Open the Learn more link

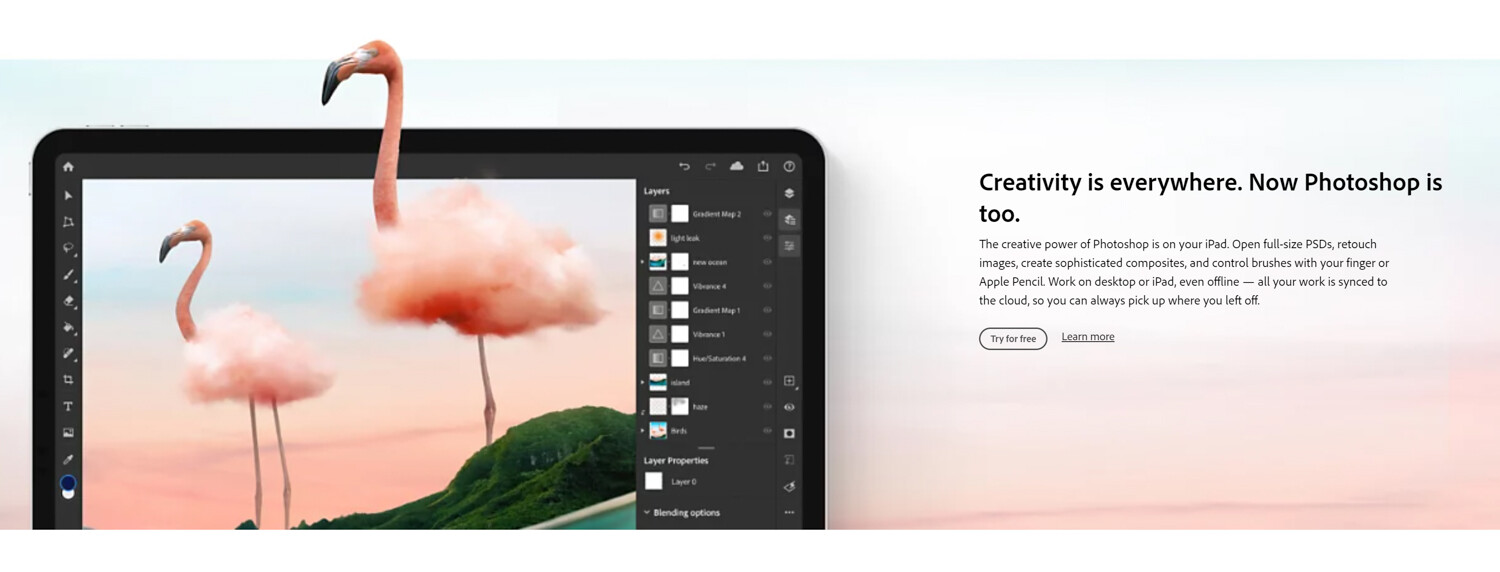1088,337
